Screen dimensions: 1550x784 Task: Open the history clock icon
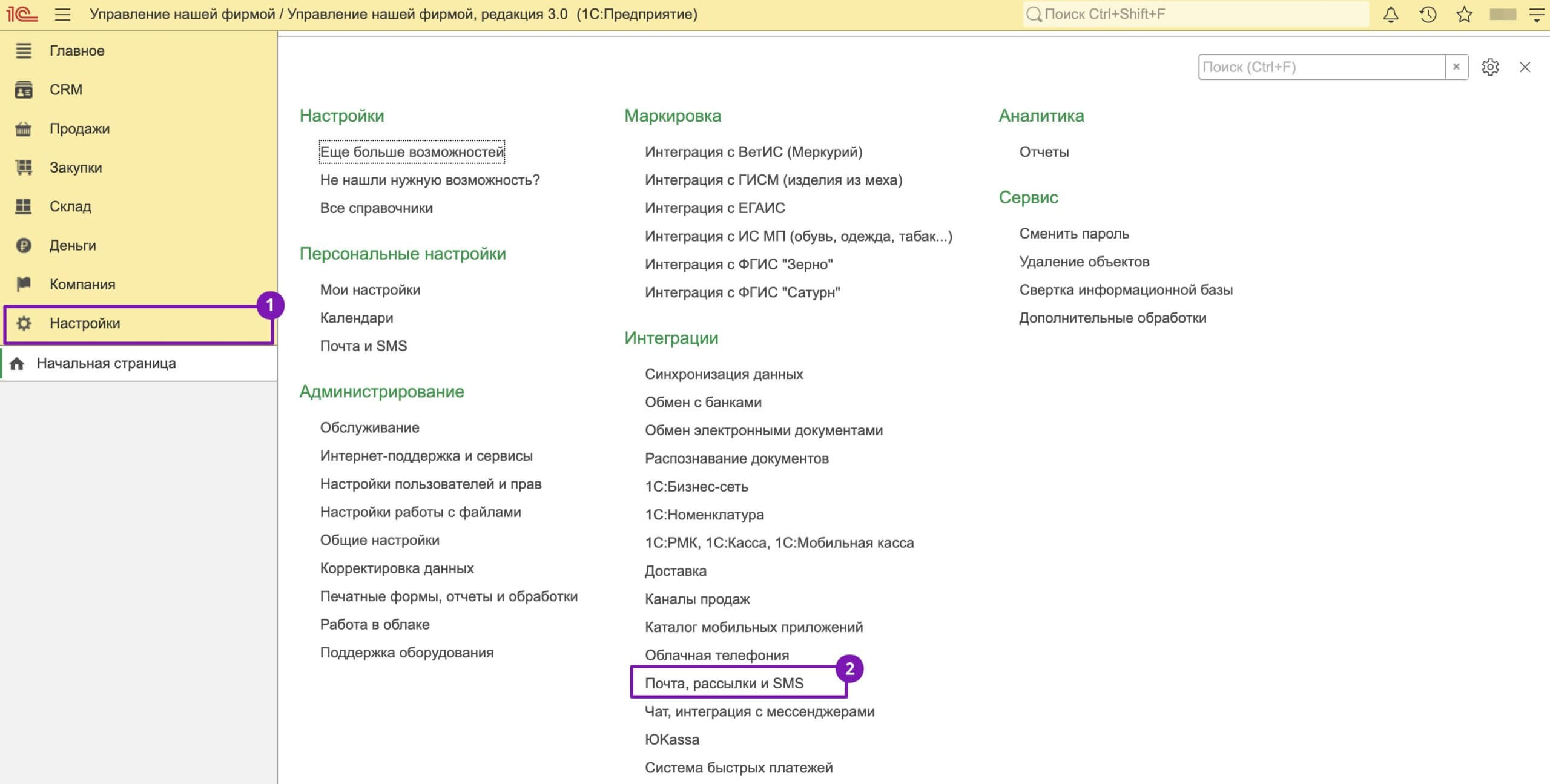tap(1428, 14)
